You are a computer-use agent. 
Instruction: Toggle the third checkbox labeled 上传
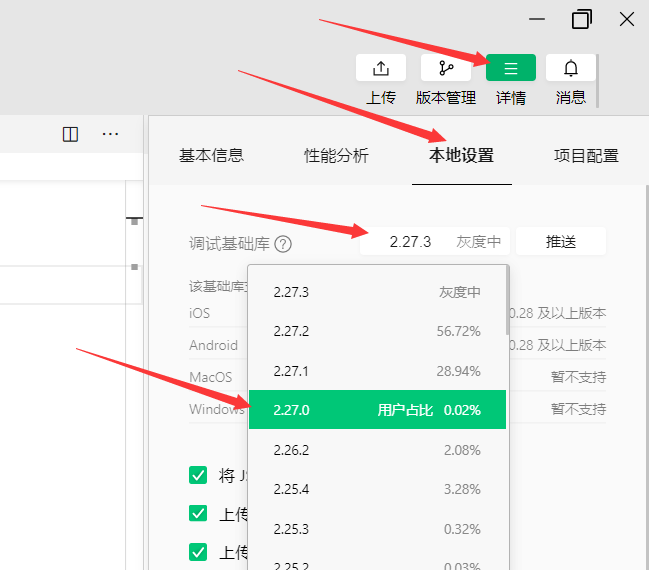[x=198, y=552]
